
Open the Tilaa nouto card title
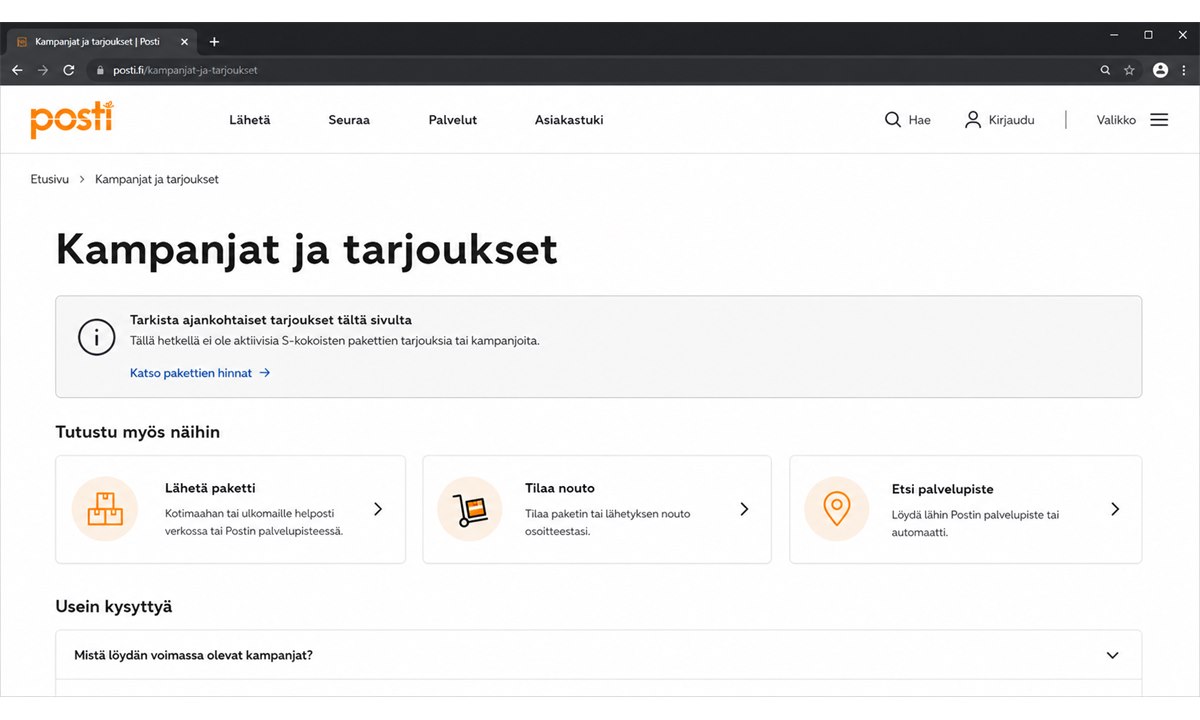tap(560, 488)
